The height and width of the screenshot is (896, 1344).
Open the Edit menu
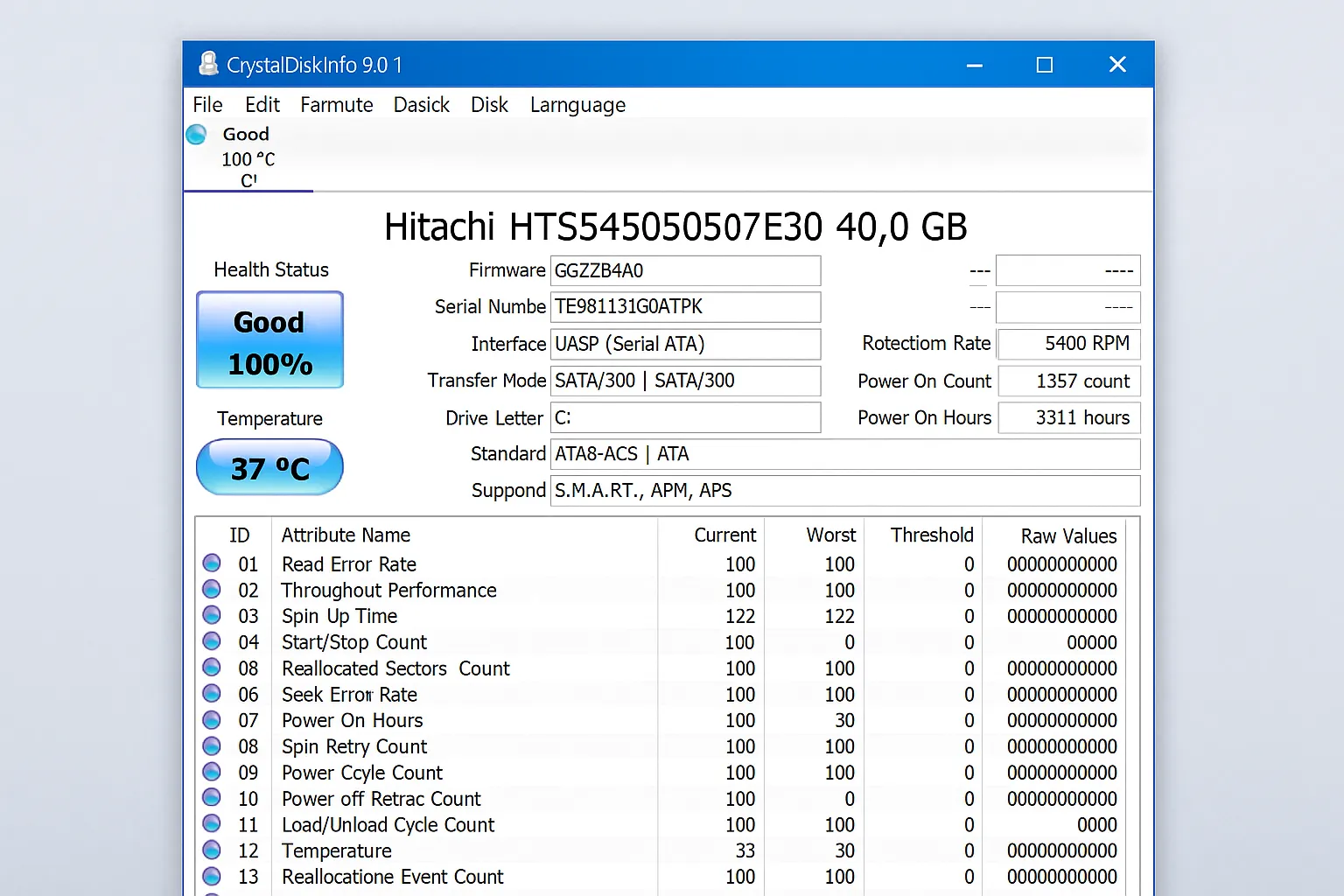pyautogui.click(x=262, y=105)
